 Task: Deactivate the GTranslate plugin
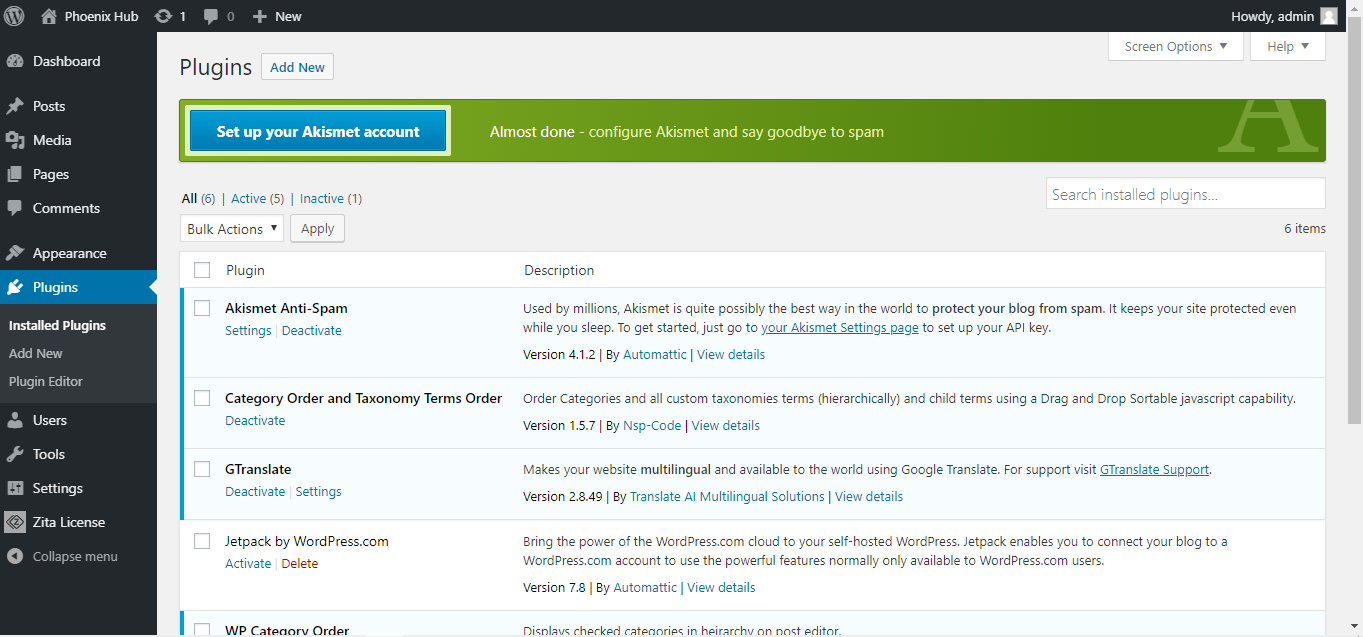point(255,492)
